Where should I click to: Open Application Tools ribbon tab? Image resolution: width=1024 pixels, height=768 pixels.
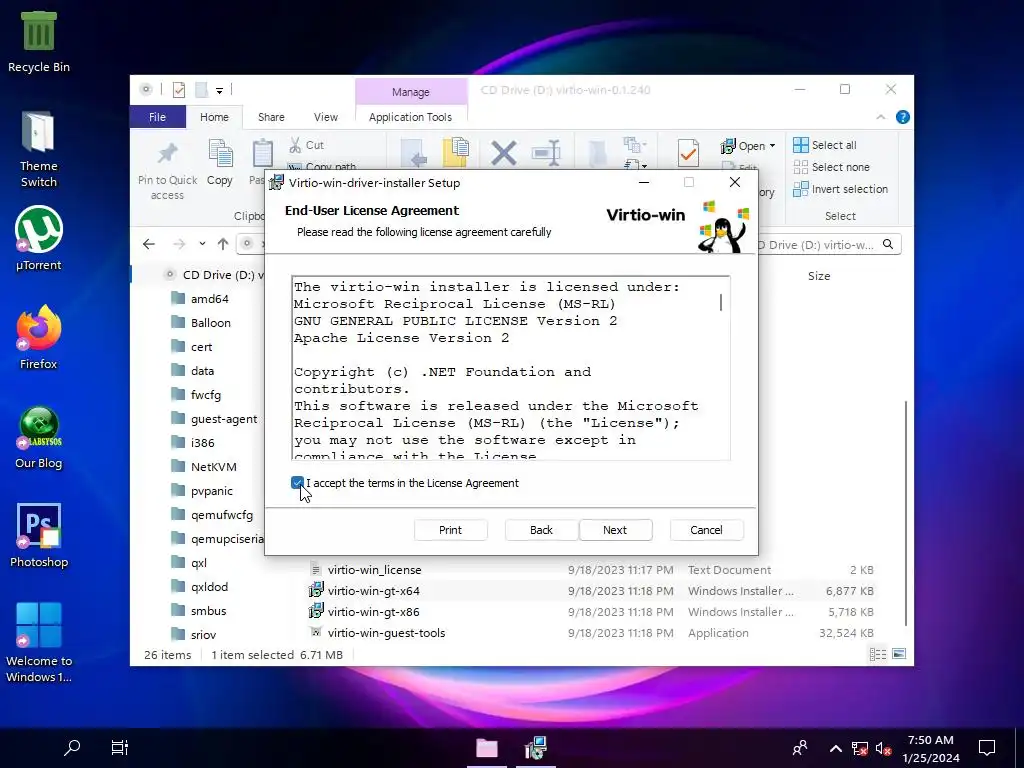tap(410, 117)
